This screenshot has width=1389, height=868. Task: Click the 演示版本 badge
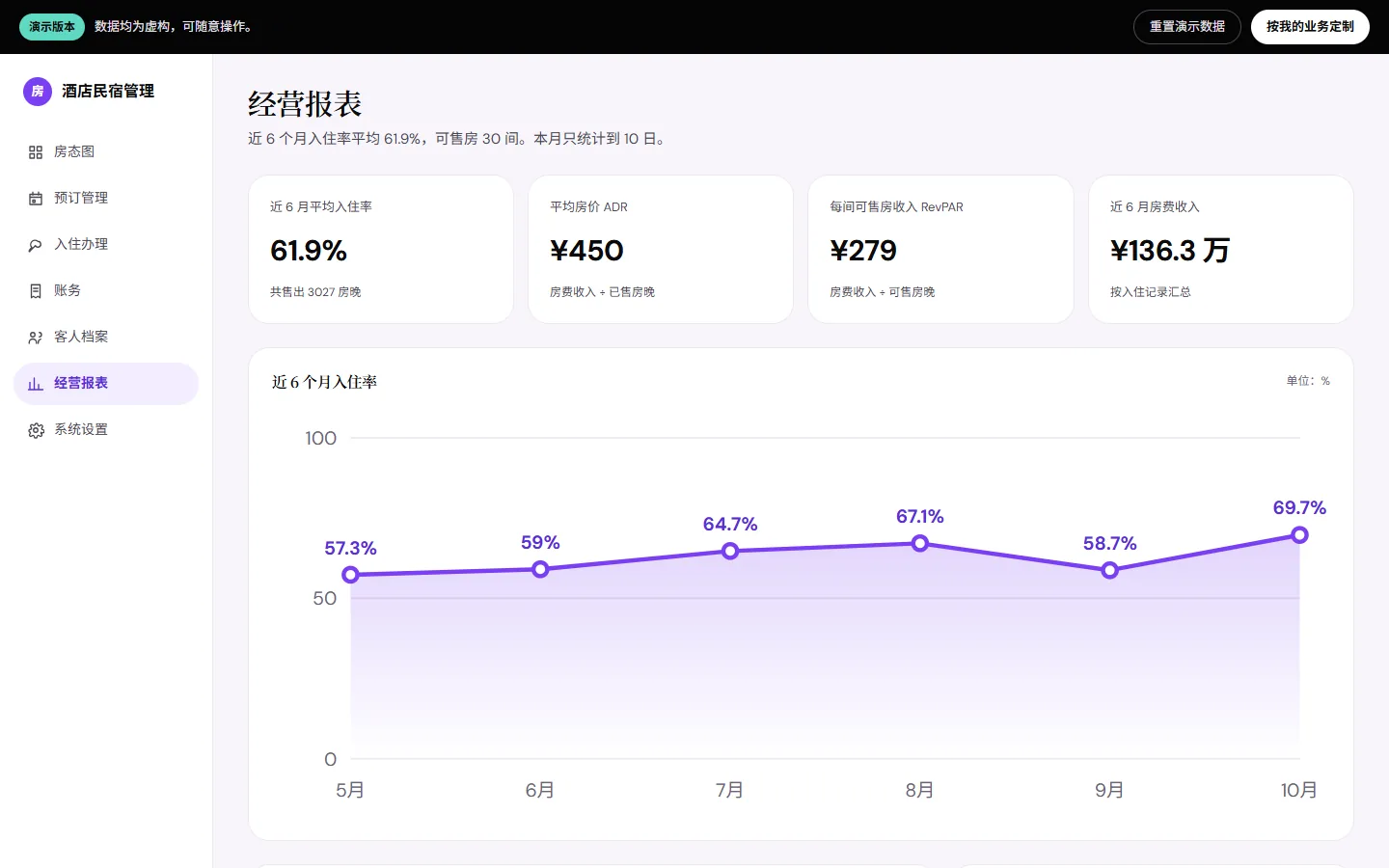pos(52,27)
